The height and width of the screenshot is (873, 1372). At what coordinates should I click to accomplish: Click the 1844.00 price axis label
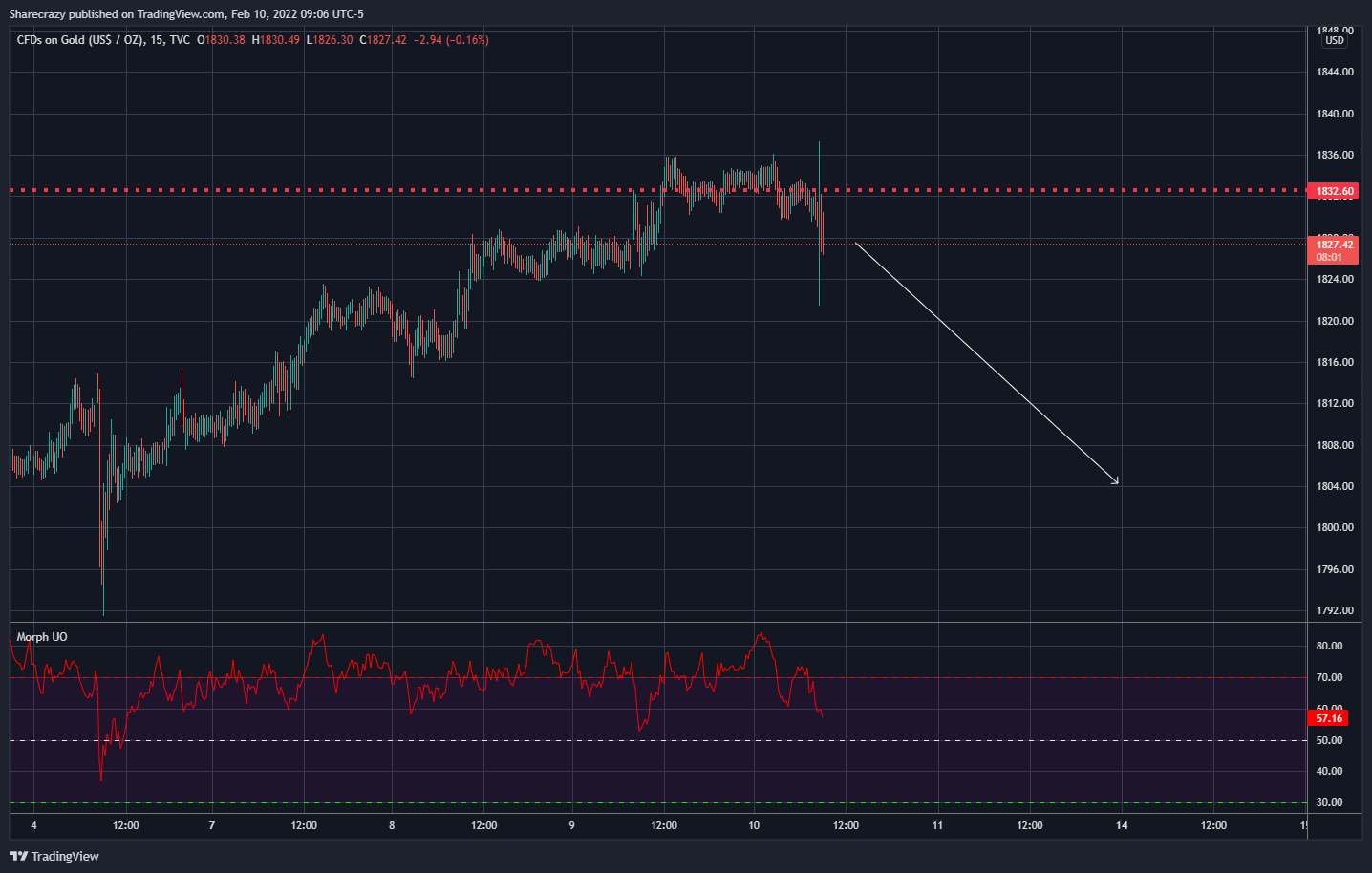pos(1335,72)
